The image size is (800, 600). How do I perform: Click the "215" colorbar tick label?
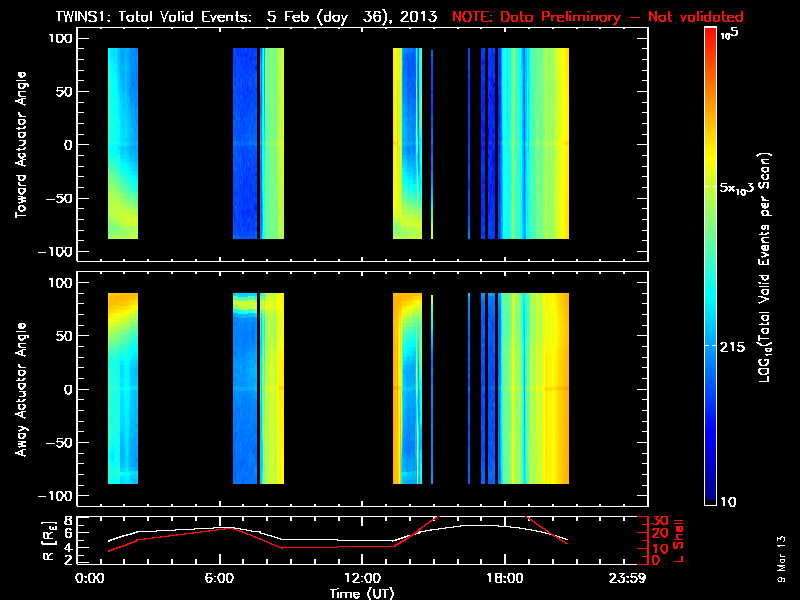tap(732, 347)
